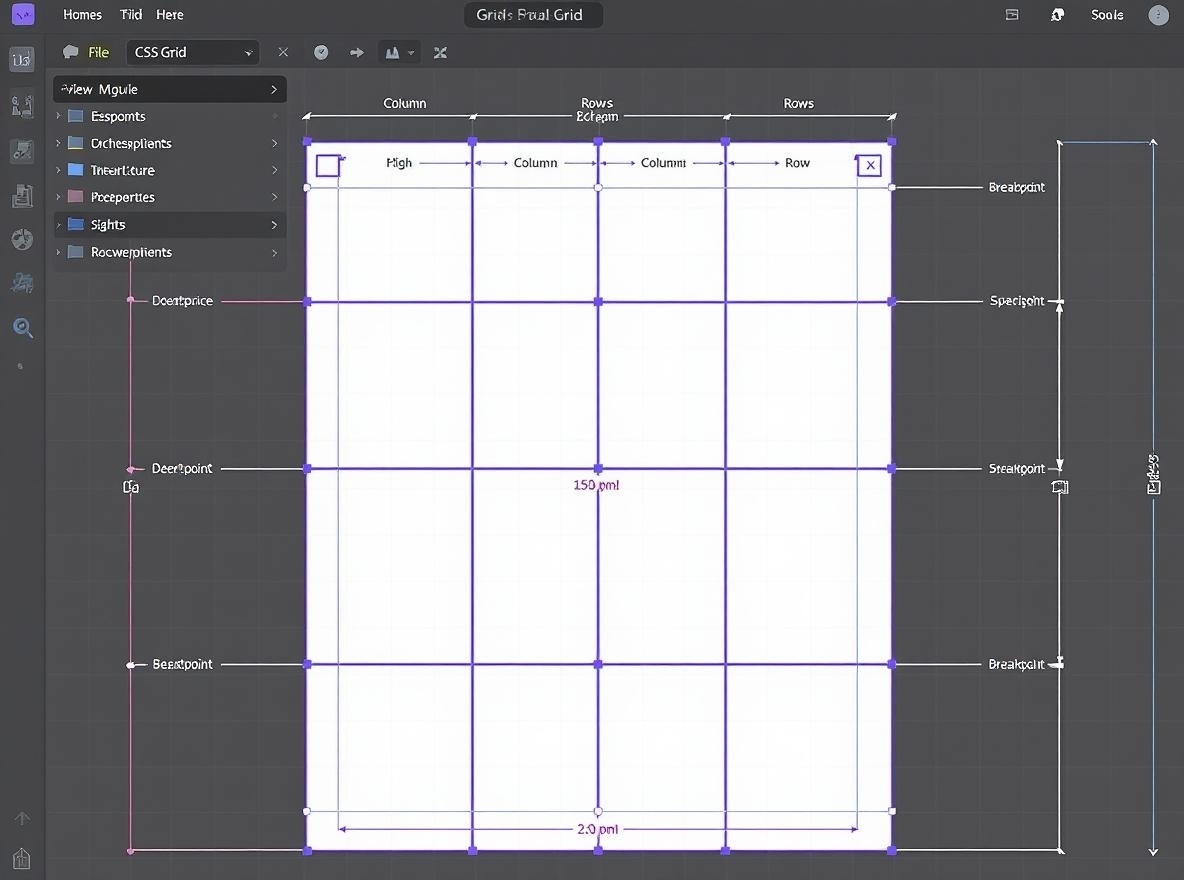1184x880 pixels.
Task: Select the blue puzzle sidebar icon
Action: 22,283
